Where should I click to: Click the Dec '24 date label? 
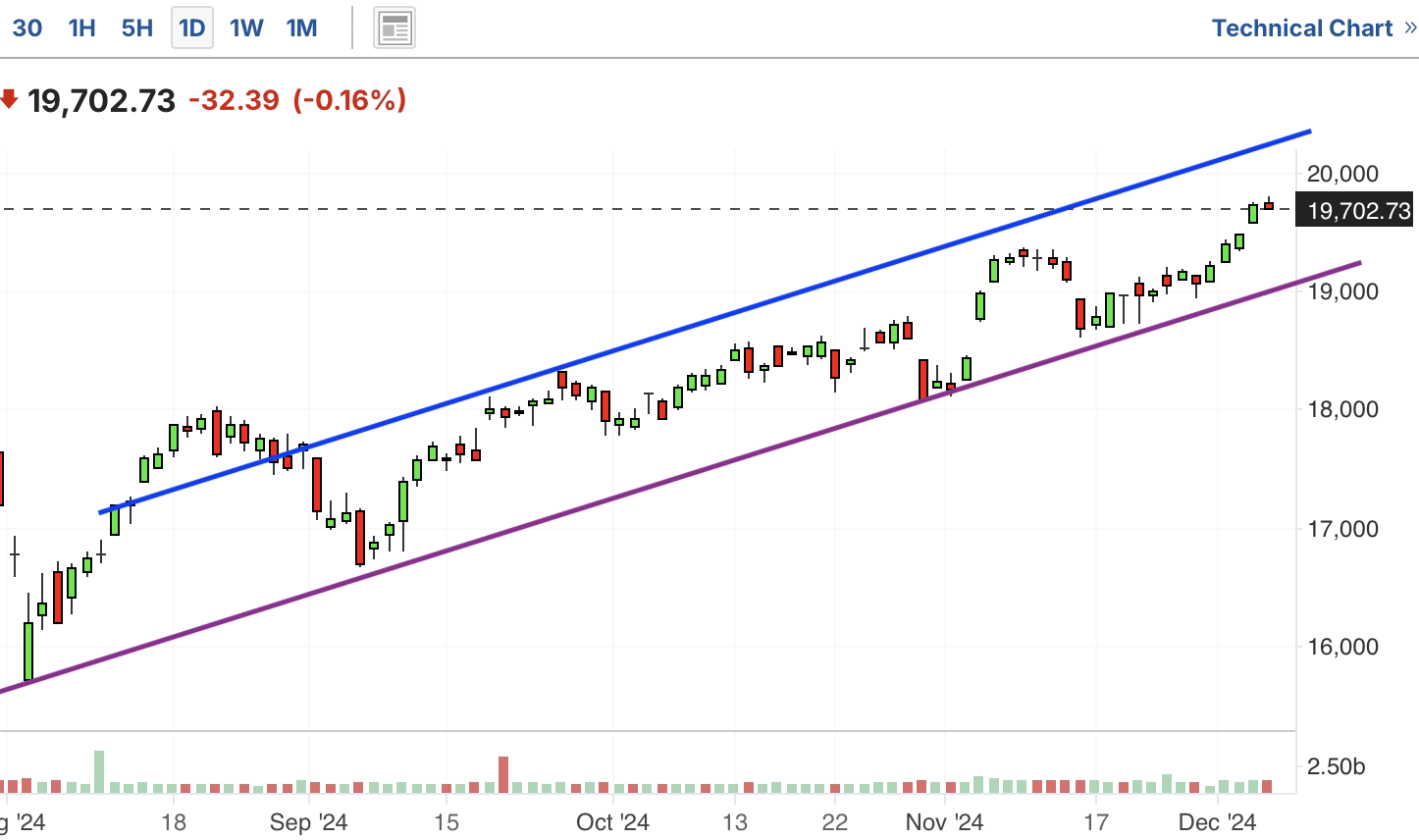(x=1217, y=821)
